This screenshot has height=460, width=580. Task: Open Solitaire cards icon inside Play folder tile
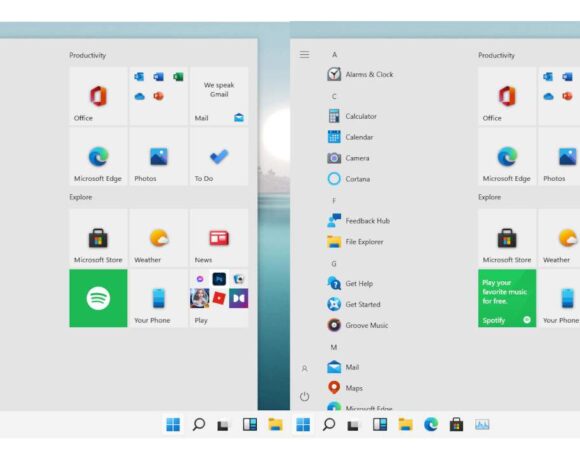tap(239, 279)
